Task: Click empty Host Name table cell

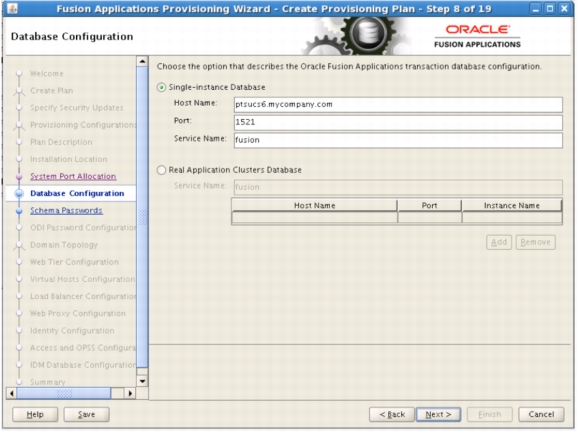Action: [314, 218]
